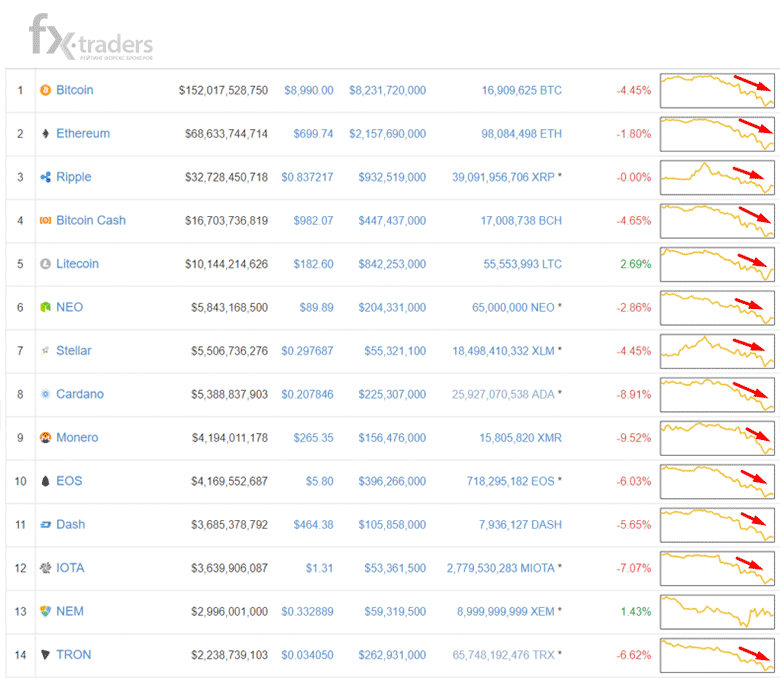
Task: Open the IOTA name link
Action: (70, 568)
